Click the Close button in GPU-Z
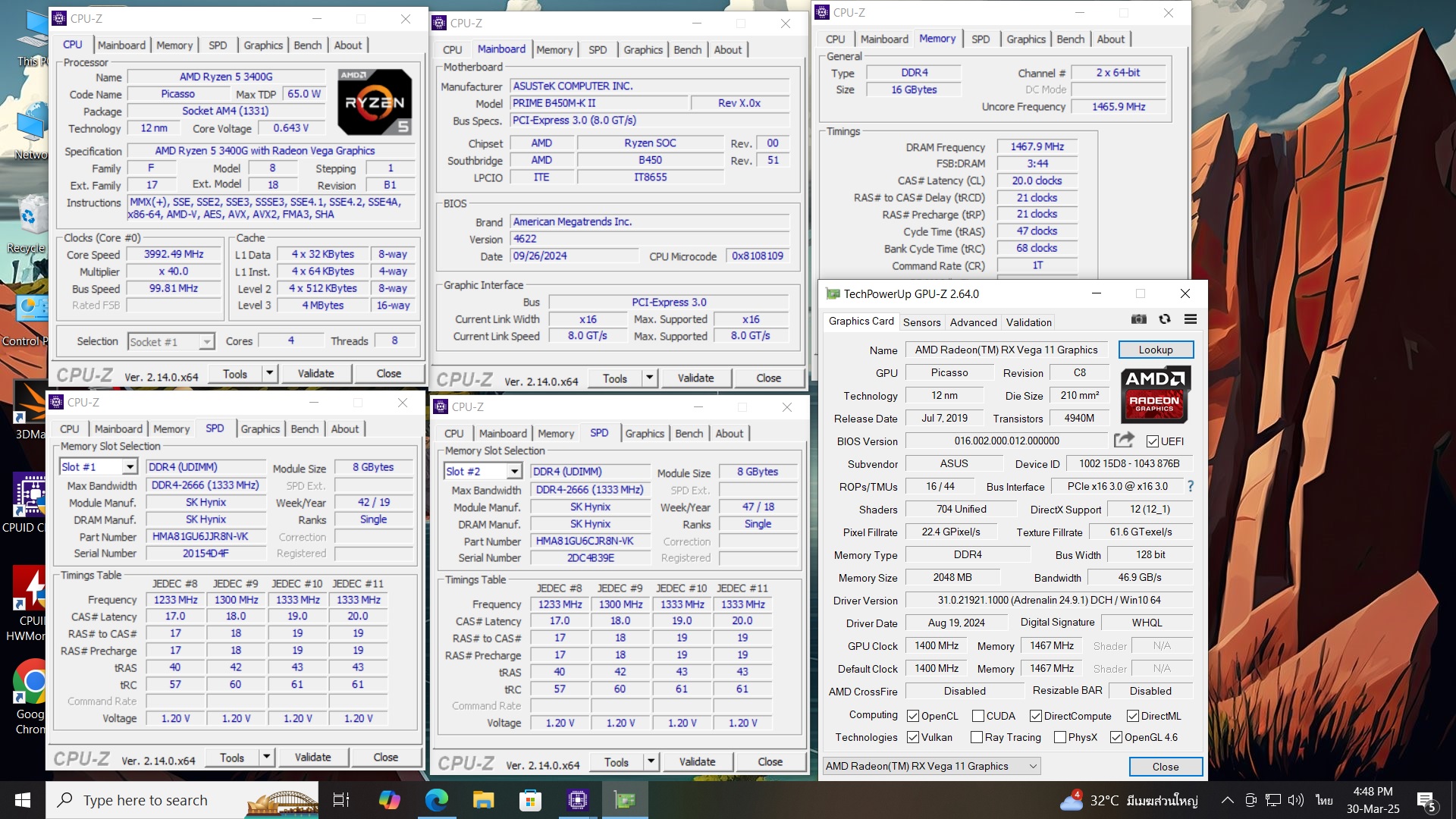The height and width of the screenshot is (819, 1456). click(1166, 767)
